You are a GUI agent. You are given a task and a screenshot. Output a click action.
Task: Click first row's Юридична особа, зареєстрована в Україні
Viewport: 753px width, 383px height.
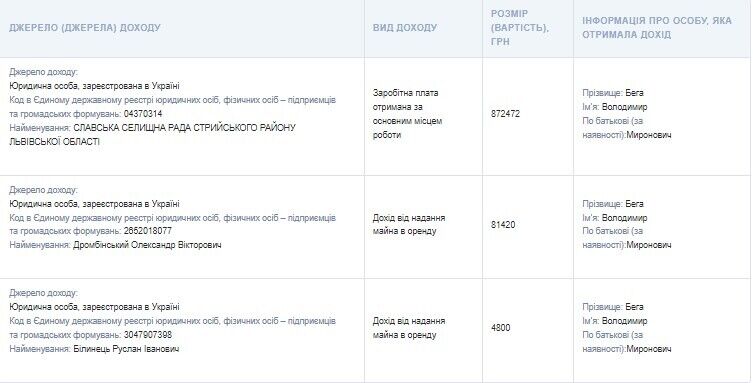pos(94,86)
